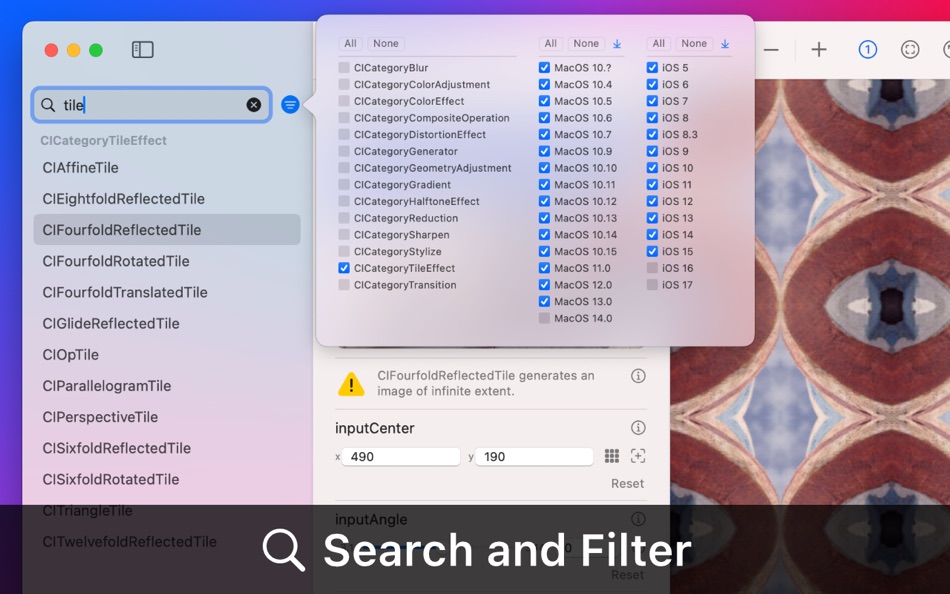The width and height of the screenshot is (950, 594).
Task: Click the search field containing tile
Action: [151, 105]
